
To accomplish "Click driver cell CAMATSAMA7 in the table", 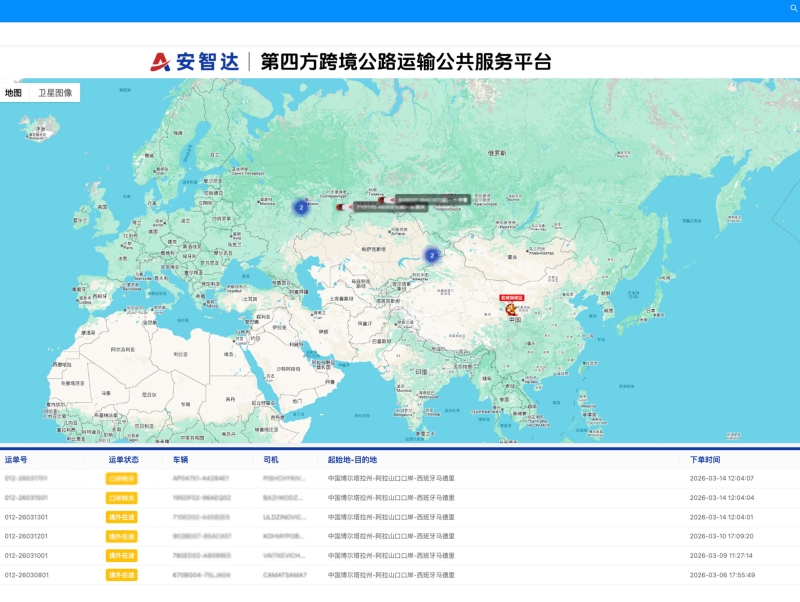I will [x=285, y=575].
